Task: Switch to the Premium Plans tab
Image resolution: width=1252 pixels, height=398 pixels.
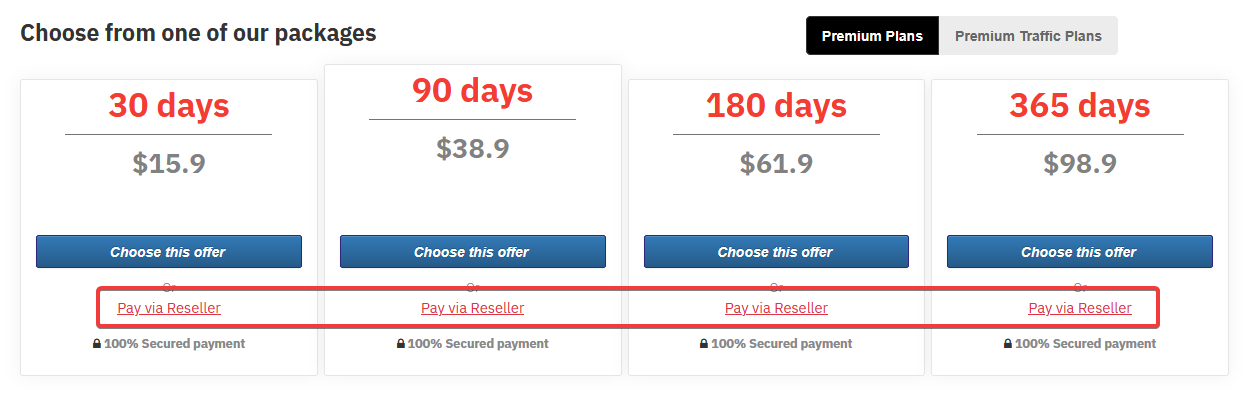Action: (873, 36)
